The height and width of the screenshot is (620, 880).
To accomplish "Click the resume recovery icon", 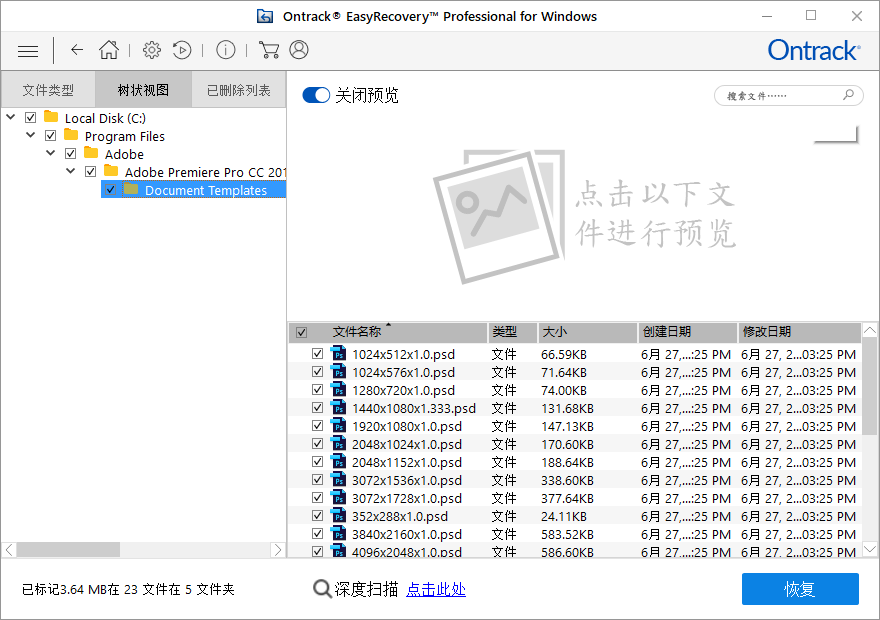I will (x=182, y=50).
